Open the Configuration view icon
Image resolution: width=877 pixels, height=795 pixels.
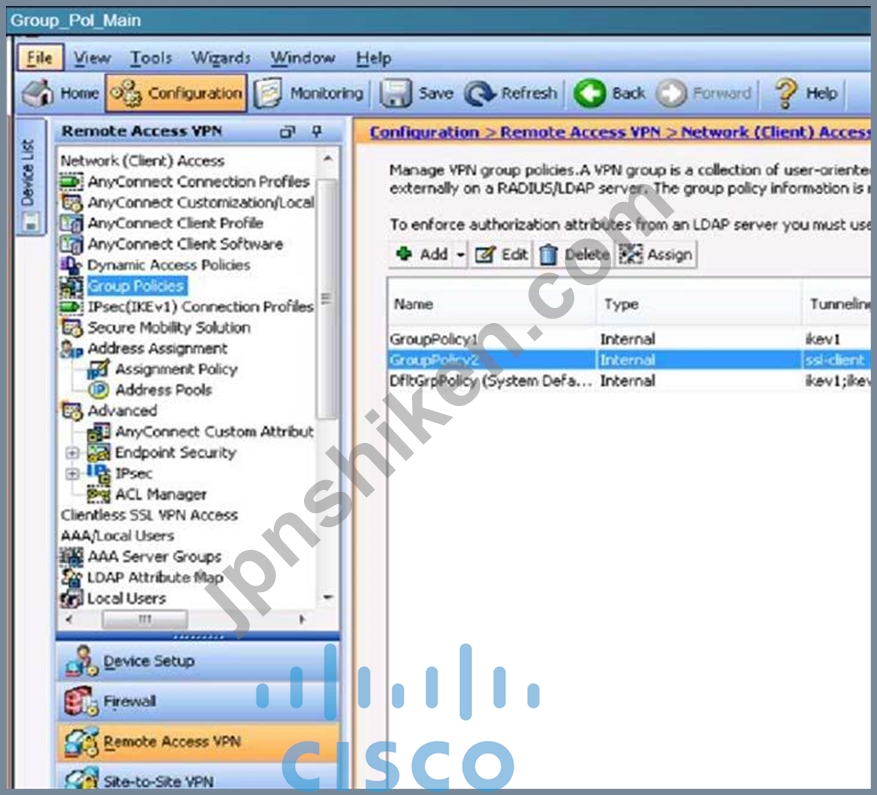(125, 93)
